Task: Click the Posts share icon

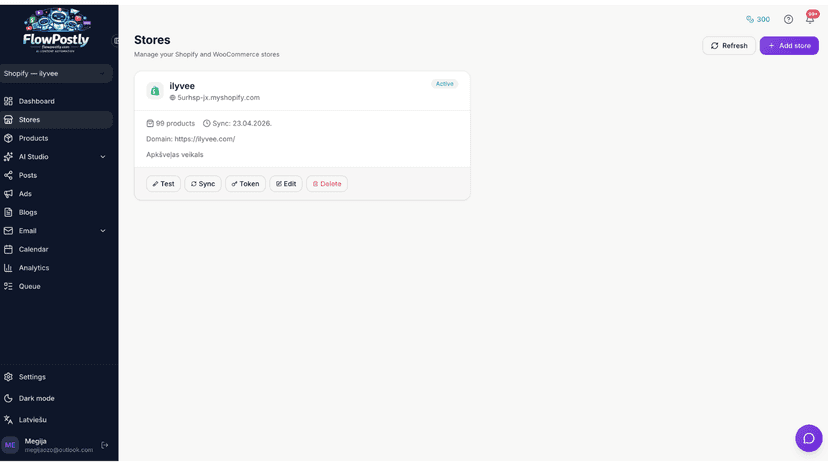Action: (8, 175)
